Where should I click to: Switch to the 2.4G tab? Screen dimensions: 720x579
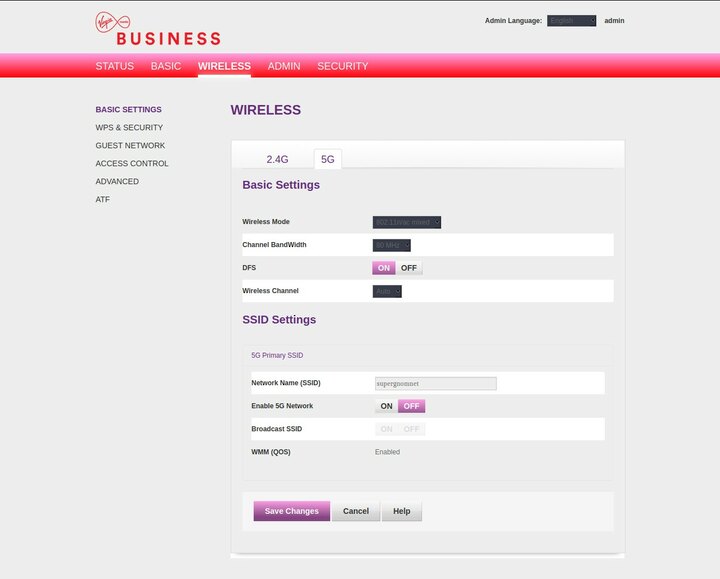click(277, 159)
